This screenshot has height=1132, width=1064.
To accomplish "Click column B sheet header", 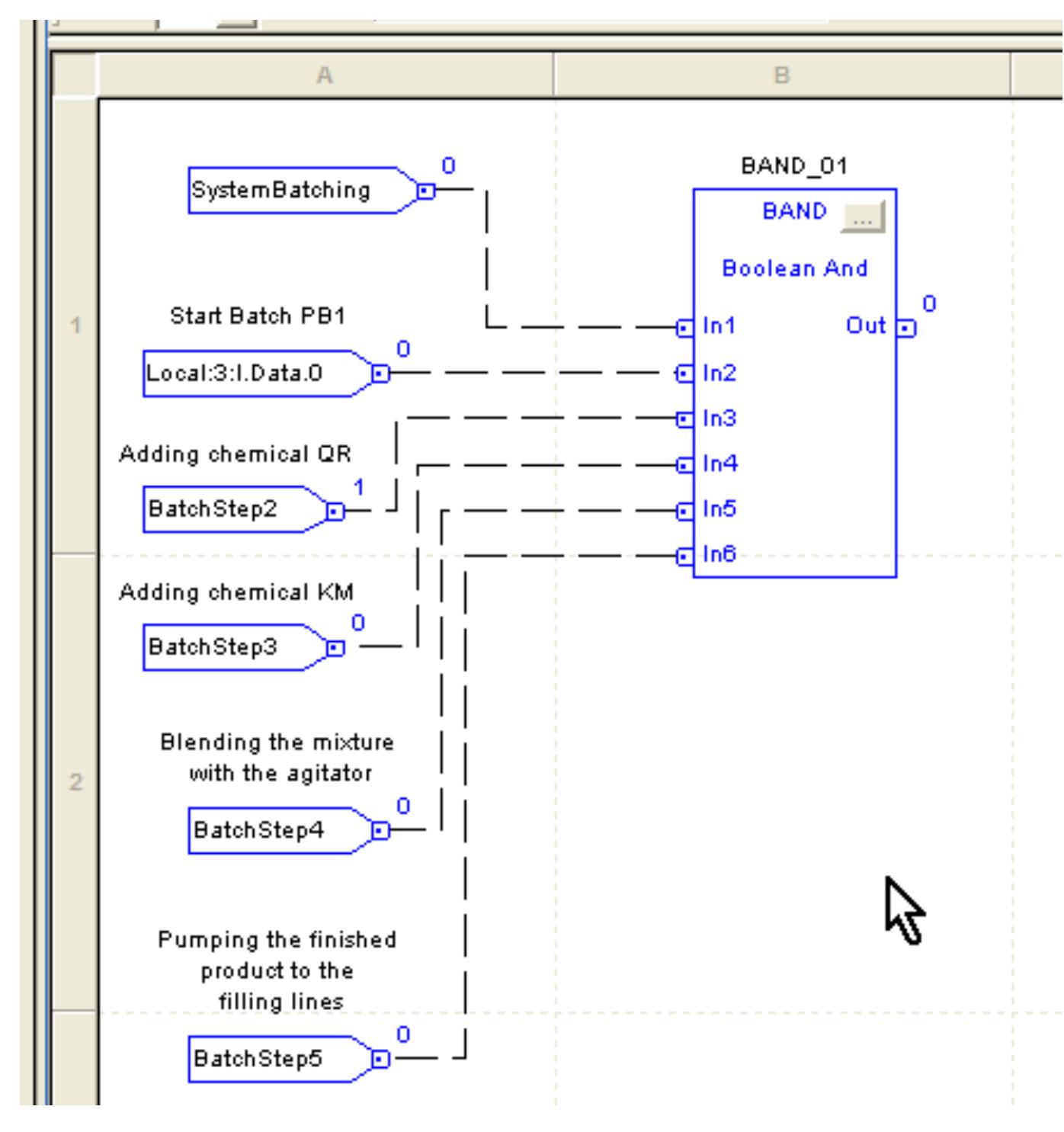I will point(782,75).
